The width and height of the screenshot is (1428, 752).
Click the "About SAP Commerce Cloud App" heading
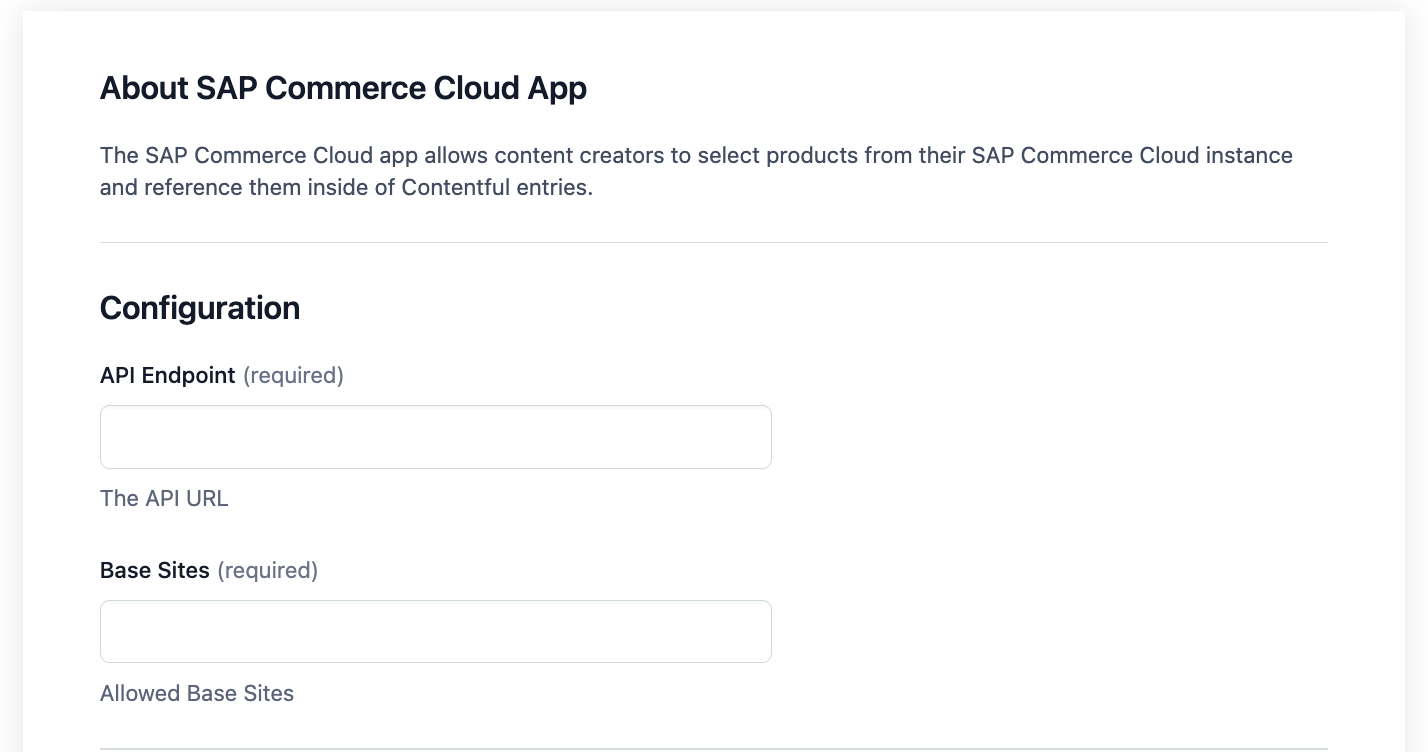pyautogui.click(x=343, y=88)
